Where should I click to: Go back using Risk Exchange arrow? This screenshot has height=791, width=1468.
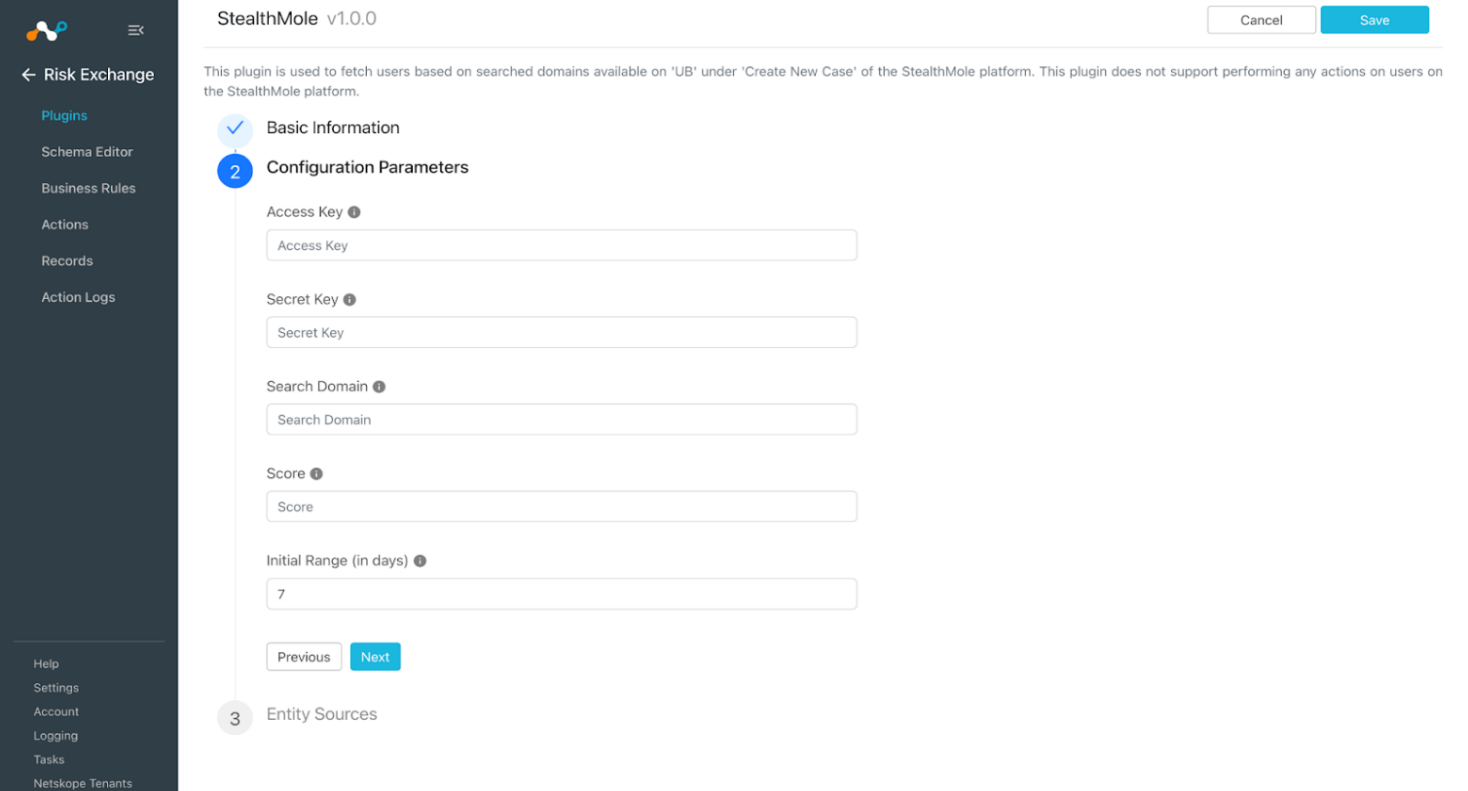[x=28, y=75]
